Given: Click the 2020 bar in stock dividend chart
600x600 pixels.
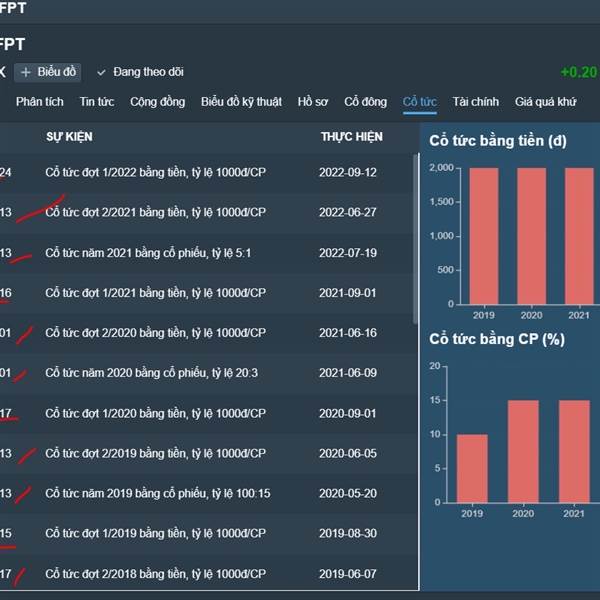Looking at the screenshot, I should tap(523, 452).
